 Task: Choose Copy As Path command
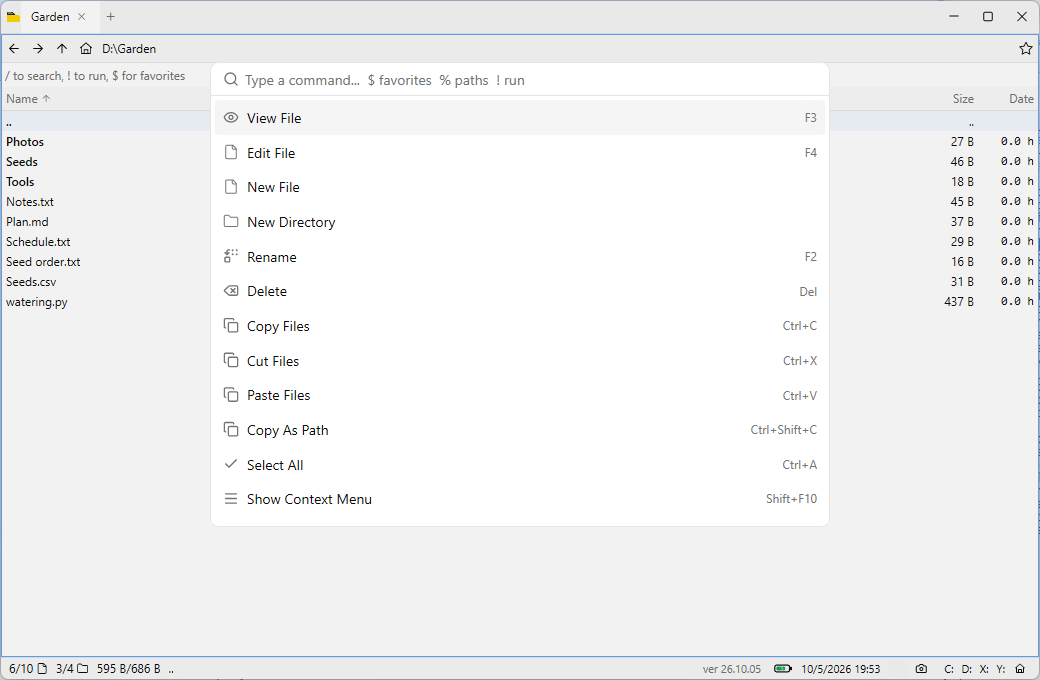520,430
